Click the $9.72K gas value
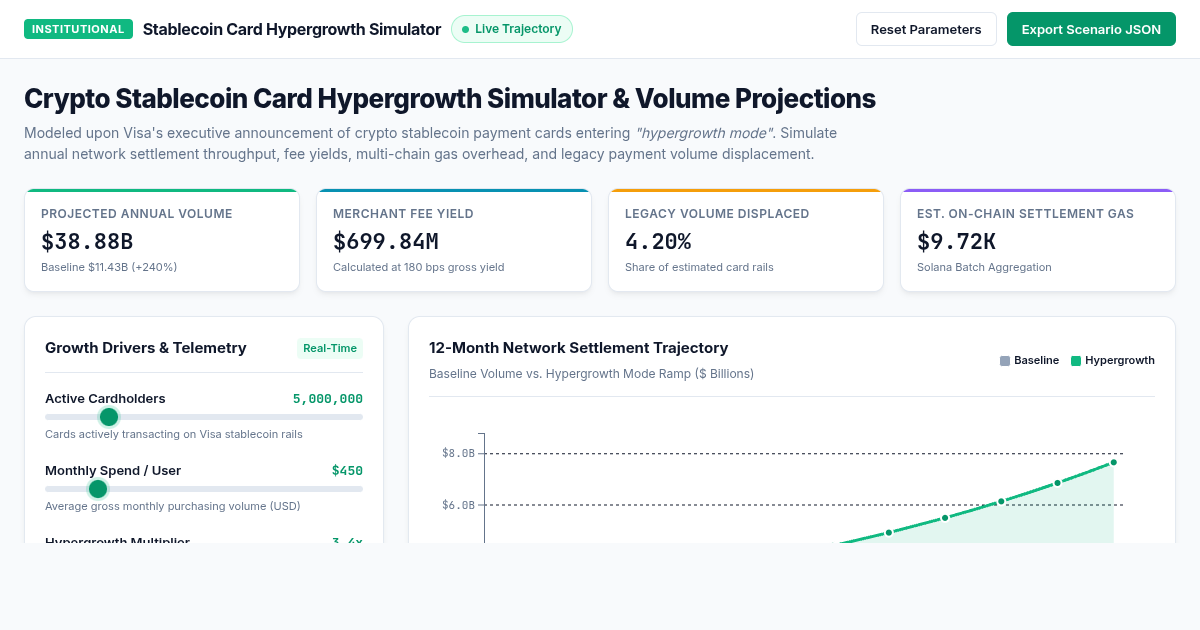 tap(956, 241)
